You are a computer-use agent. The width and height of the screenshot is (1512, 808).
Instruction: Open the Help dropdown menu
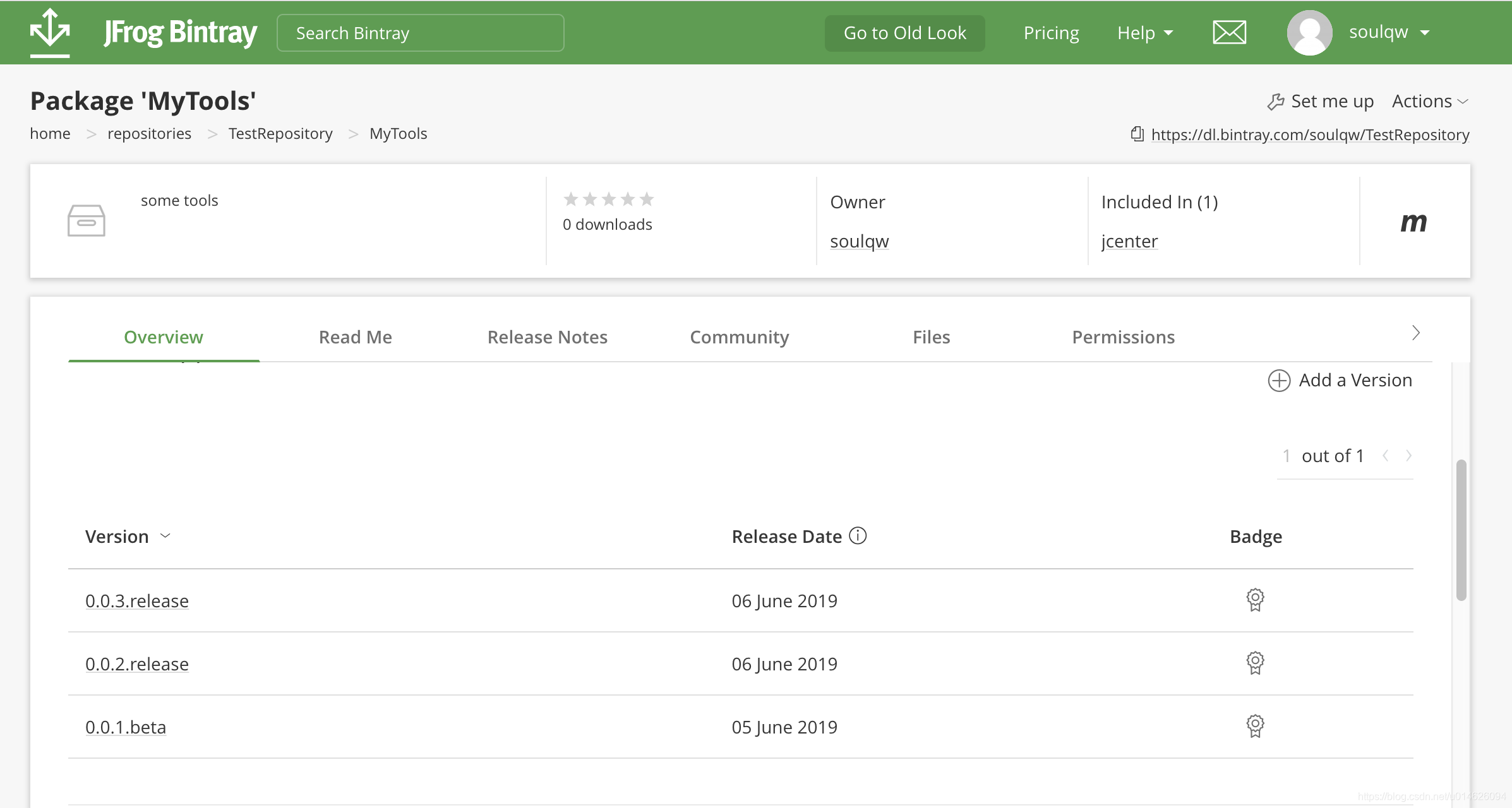coord(1144,33)
